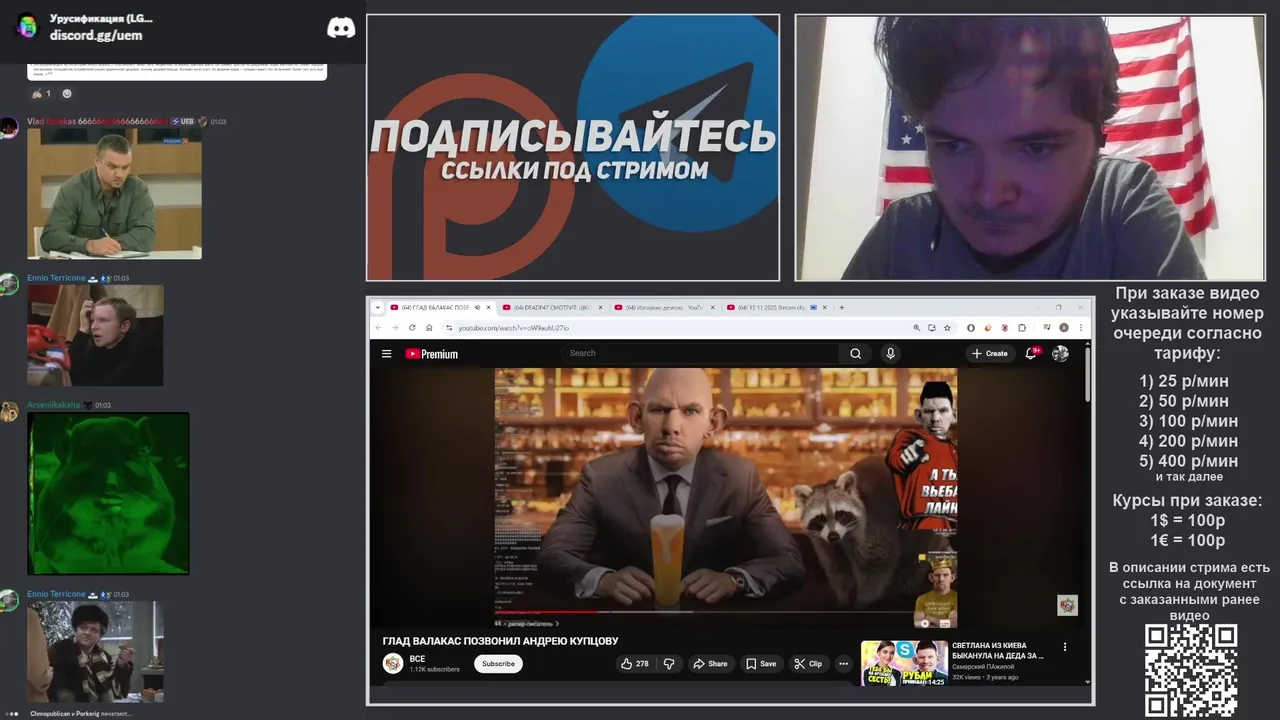Like the video with 278 likes
The height and width of the screenshot is (720, 1280).
[x=634, y=663]
